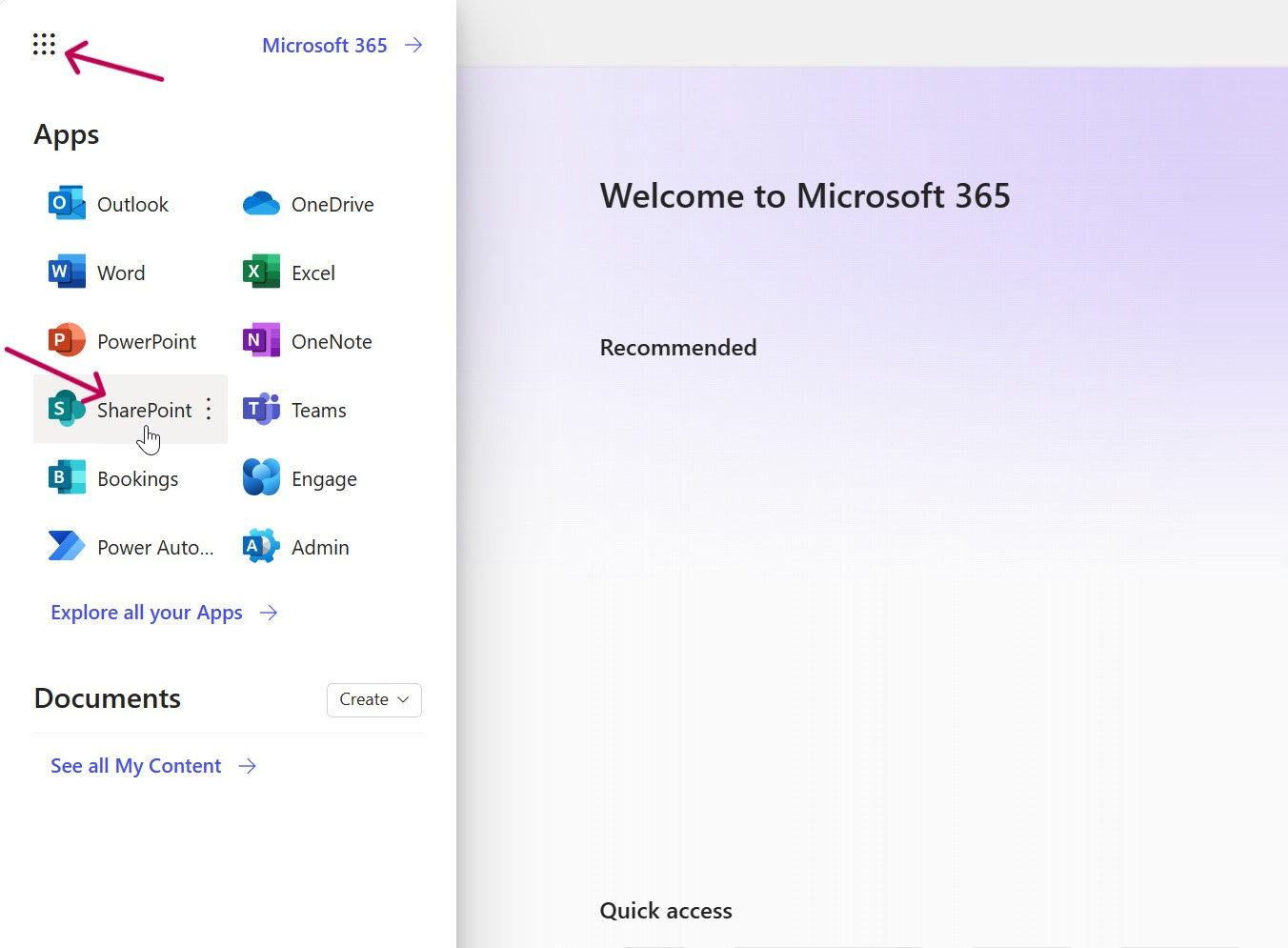Click the Quick access heading
The height and width of the screenshot is (948, 1288).
click(x=666, y=911)
